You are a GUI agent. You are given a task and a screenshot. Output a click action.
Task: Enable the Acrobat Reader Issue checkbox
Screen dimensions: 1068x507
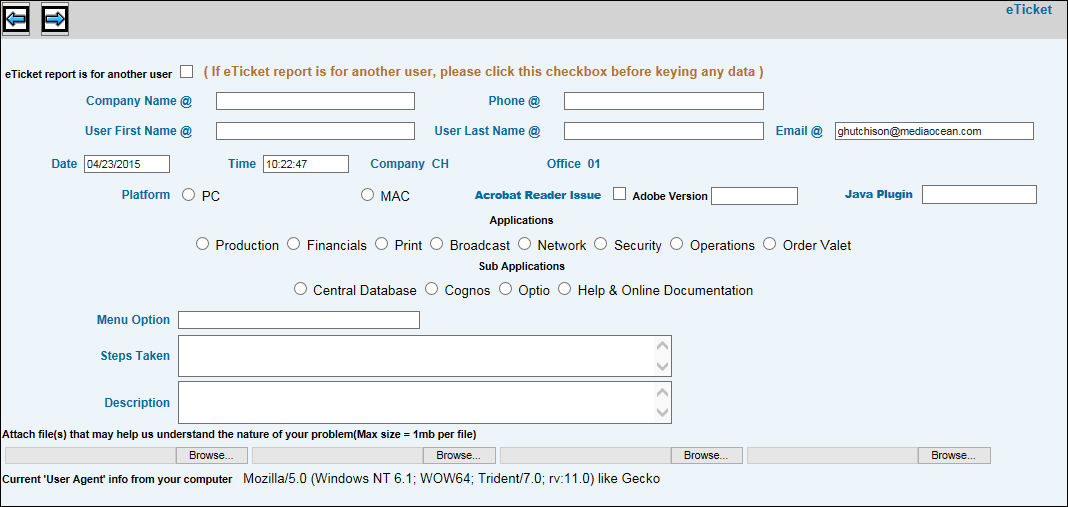pos(620,194)
